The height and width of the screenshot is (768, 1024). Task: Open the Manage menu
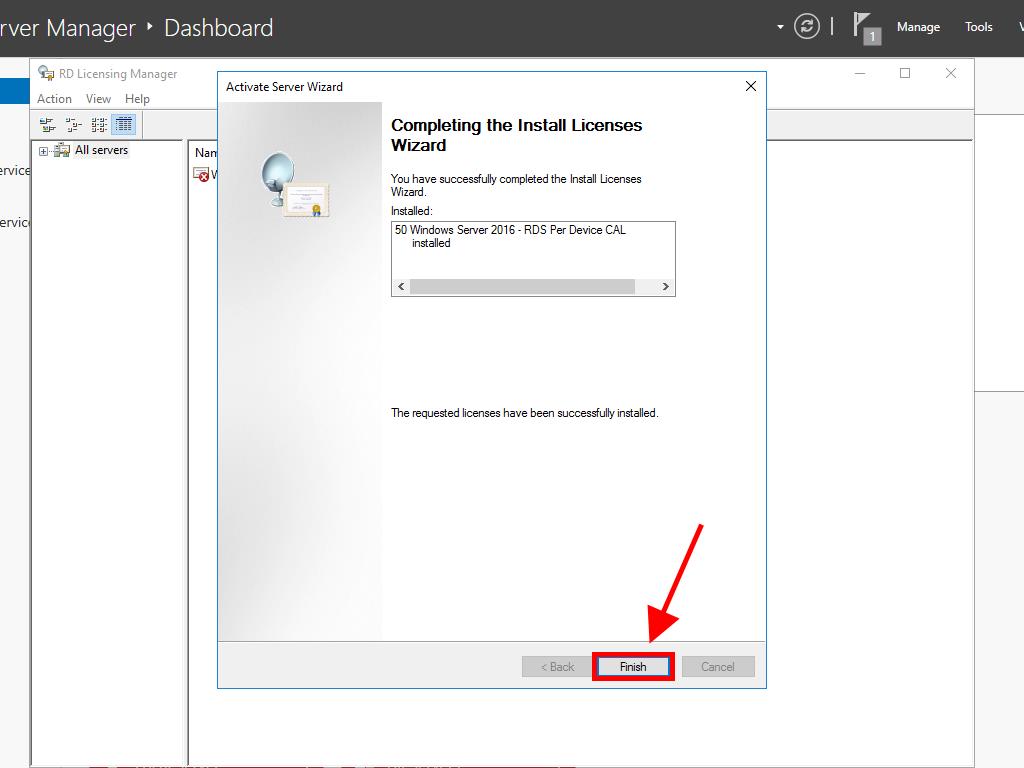[x=917, y=27]
